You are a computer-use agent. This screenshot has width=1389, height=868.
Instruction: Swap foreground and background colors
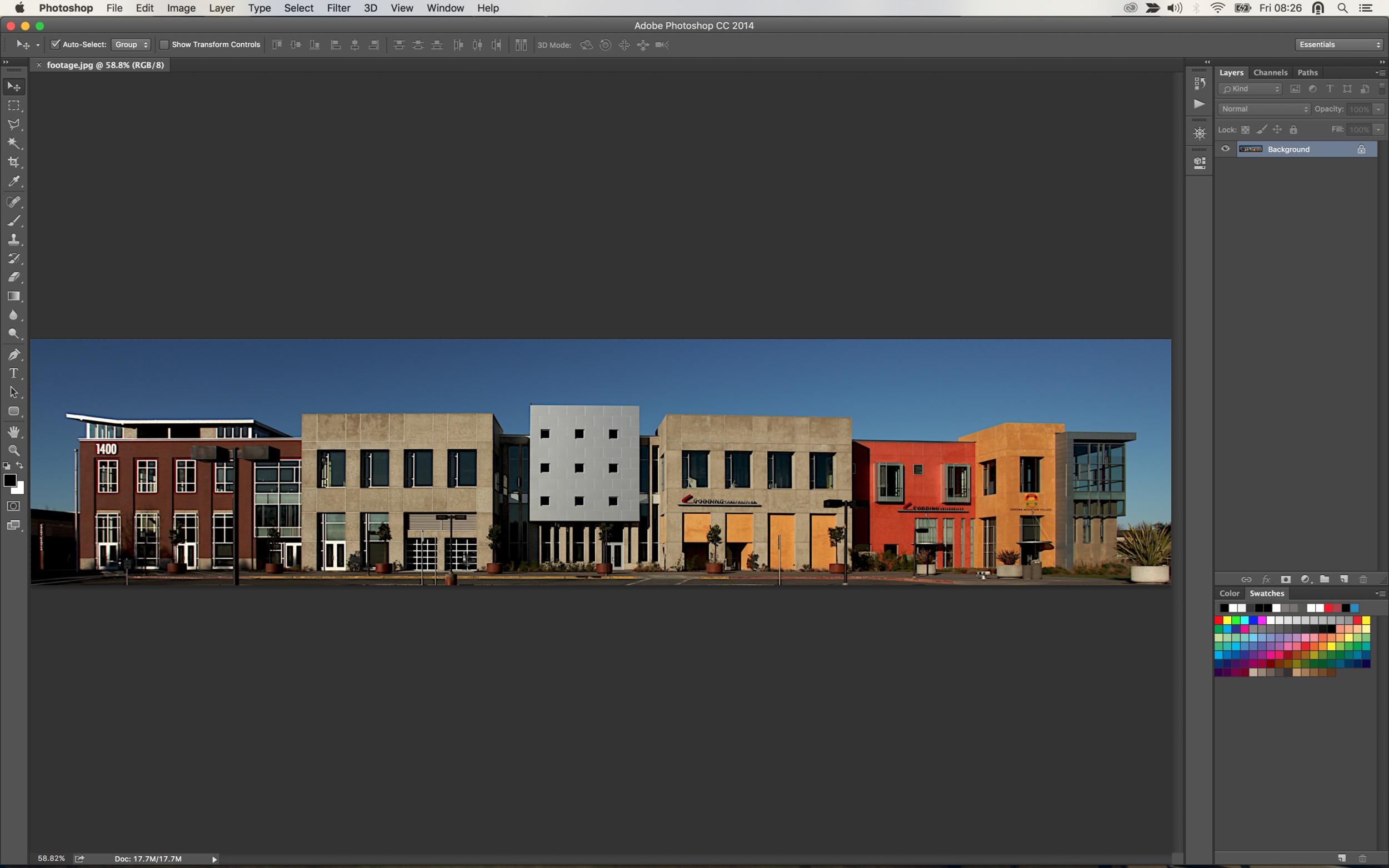click(x=20, y=465)
